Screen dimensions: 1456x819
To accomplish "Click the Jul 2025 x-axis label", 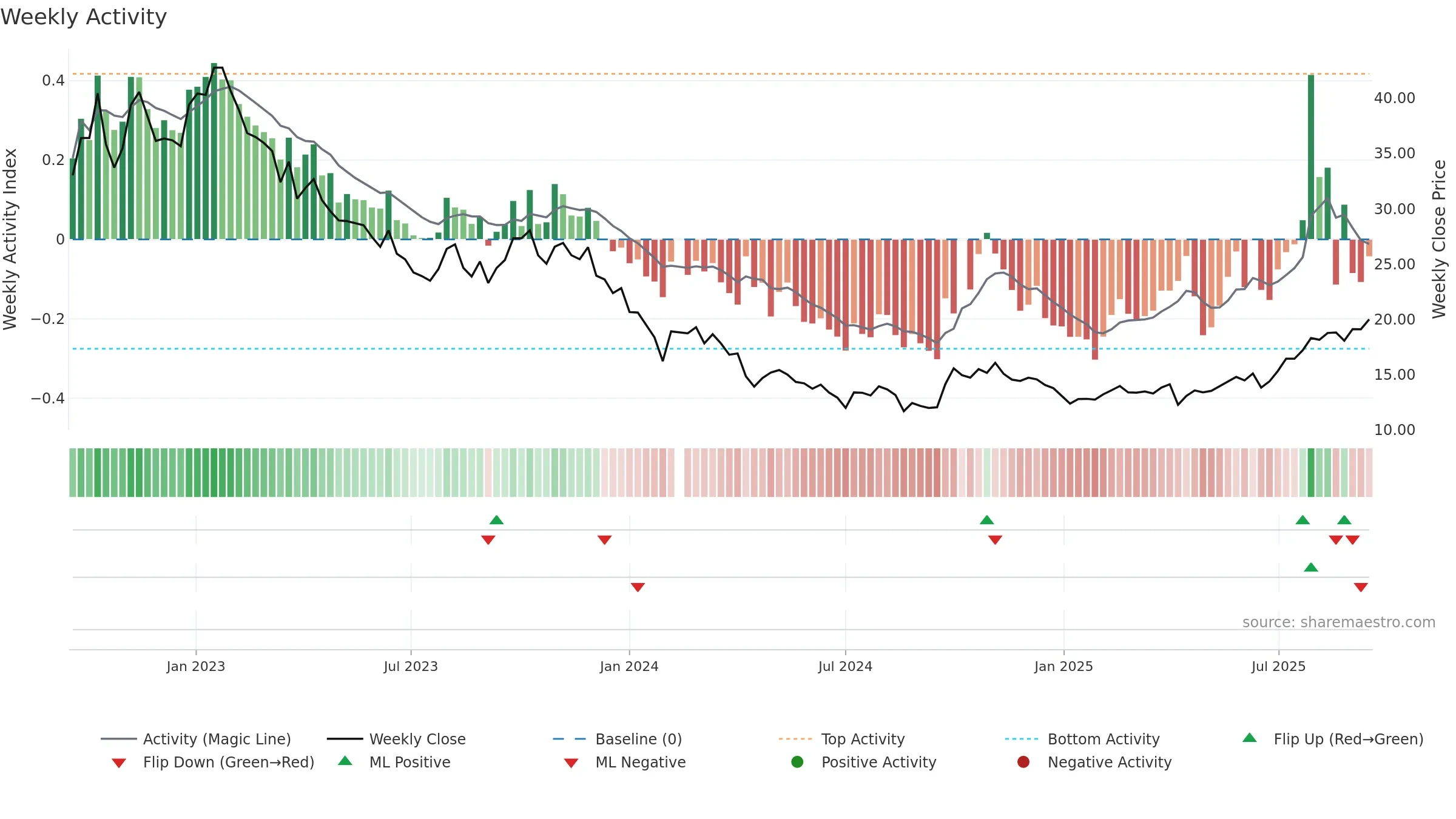I will pyautogui.click(x=1278, y=666).
